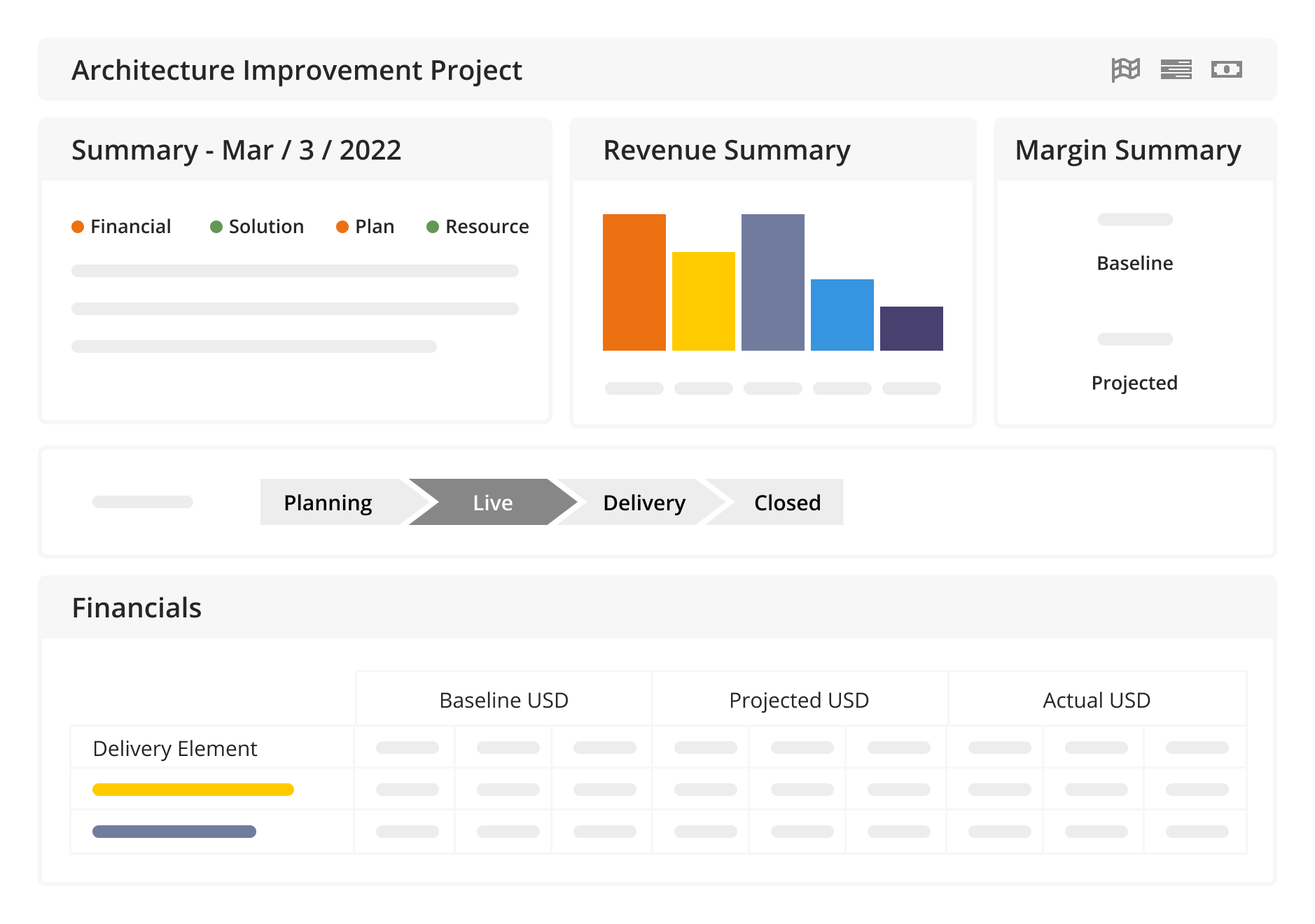This screenshot has height=924, width=1315.
Task: Open the milestones flag icon in the header
Action: (1125, 69)
